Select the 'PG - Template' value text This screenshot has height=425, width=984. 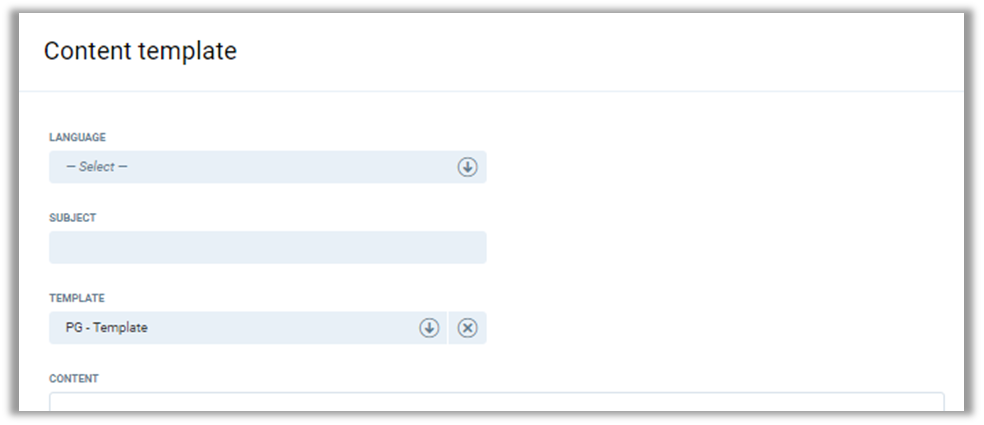pyautogui.click(x=107, y=328)
